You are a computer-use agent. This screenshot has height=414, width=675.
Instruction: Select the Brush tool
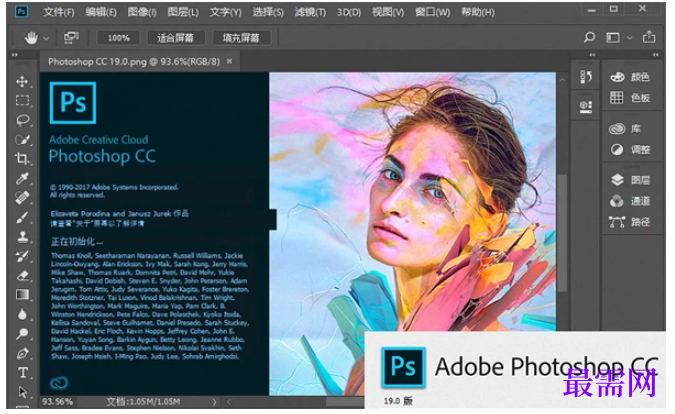coord(22,217)
